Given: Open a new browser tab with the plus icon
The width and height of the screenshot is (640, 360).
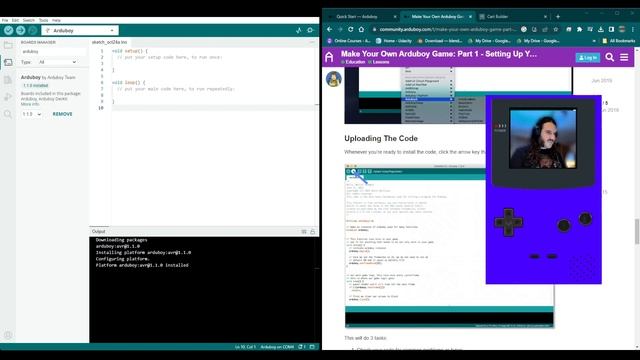Looking at the screenshot, I should click(x=558, y=17).
